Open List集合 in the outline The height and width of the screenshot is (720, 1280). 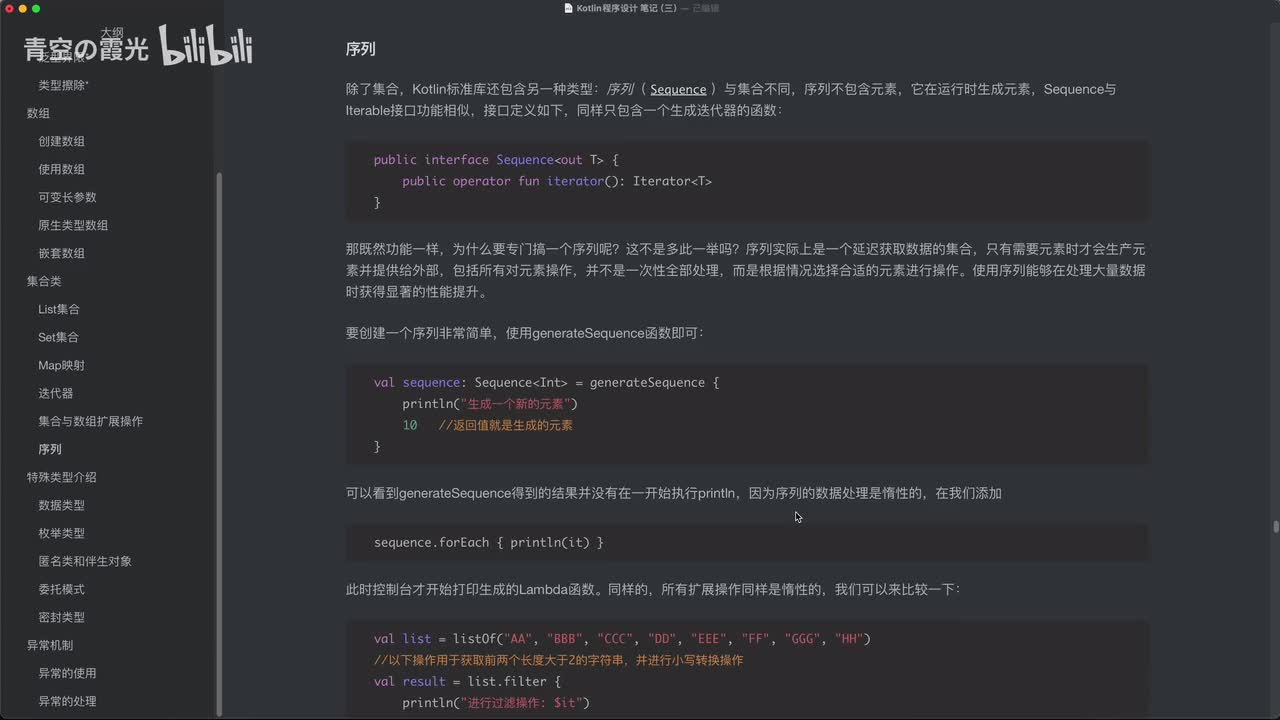pos(59,309)
